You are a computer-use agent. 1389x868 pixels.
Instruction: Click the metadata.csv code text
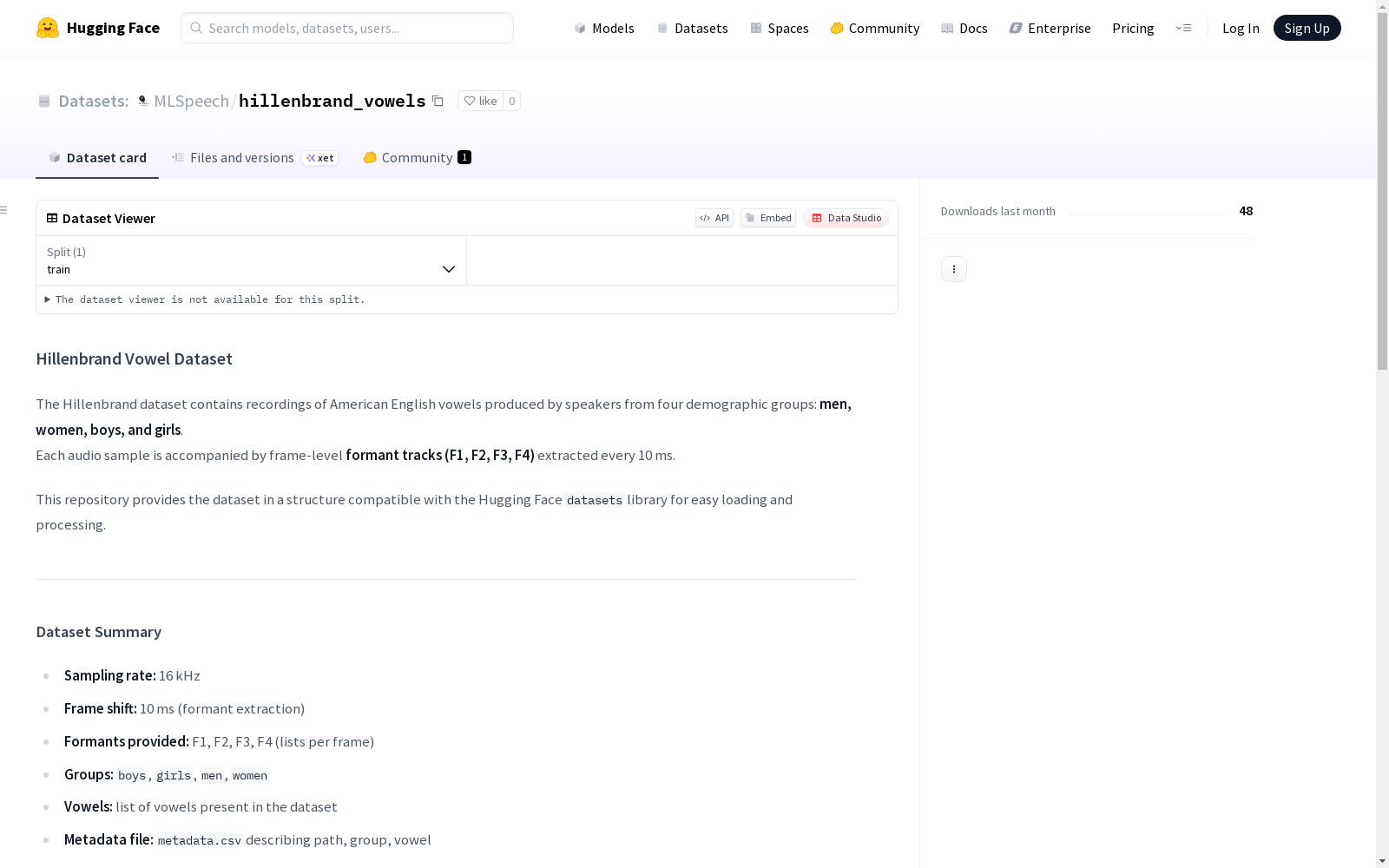pyautogui.click(x=200, y=840)
